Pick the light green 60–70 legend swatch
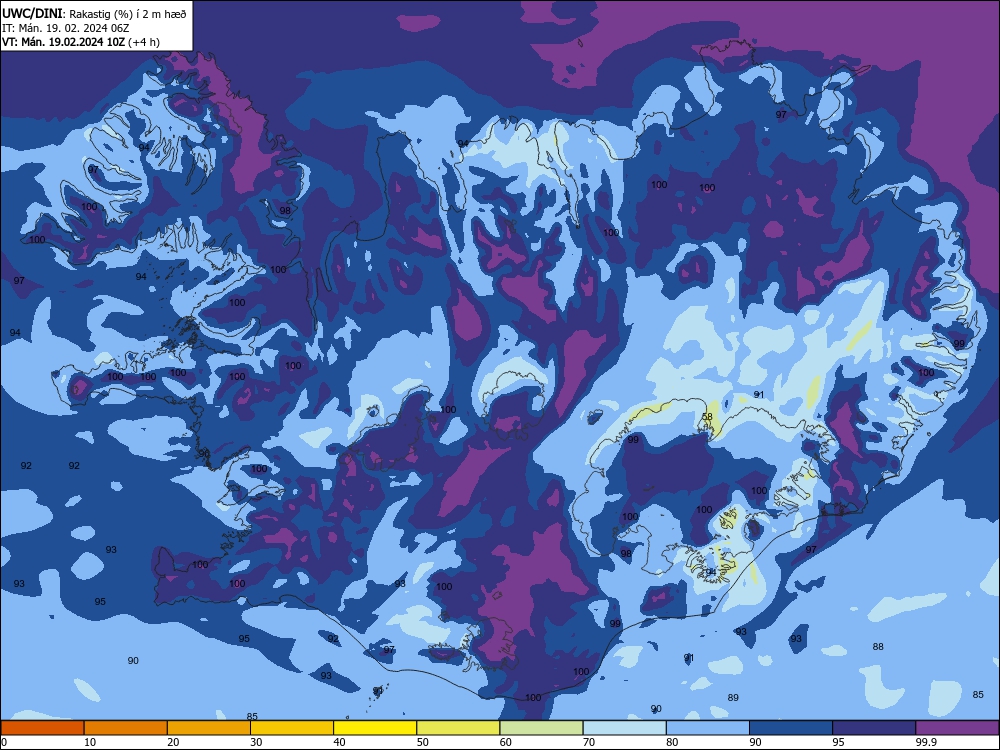1000x750 pixels. [x=541, y=728]
